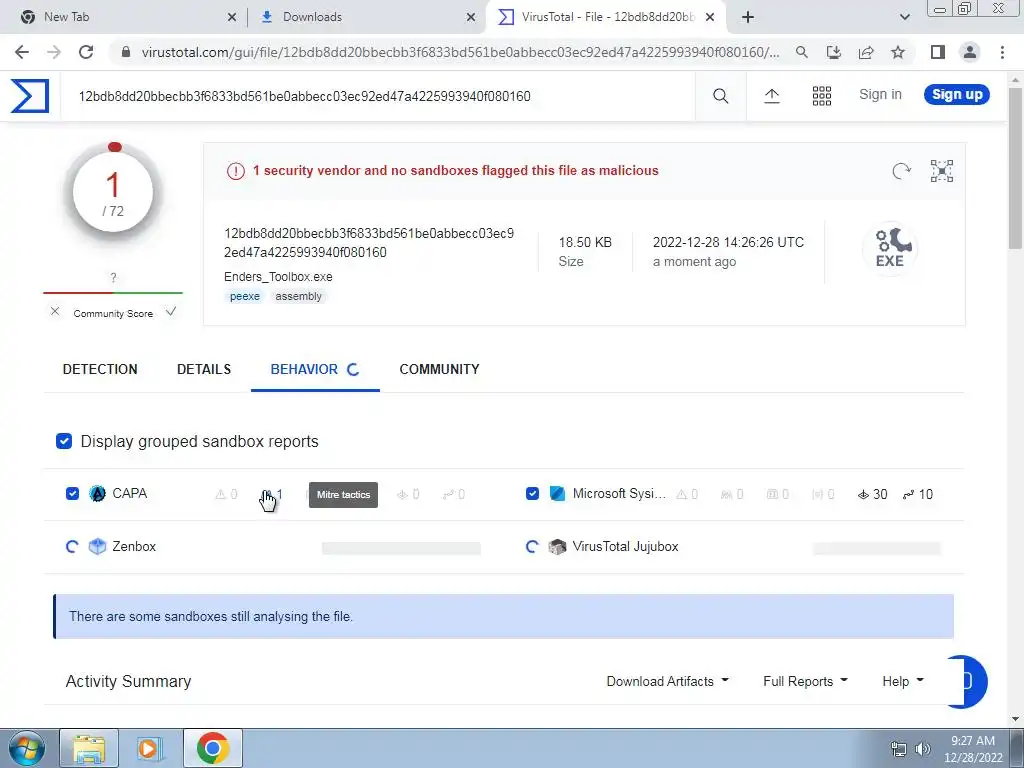Viewport: 1024px width, 768px height.
Task: Click the 2022-12-28 14:26:26 UTC timestamp
Action: [728, 242]
